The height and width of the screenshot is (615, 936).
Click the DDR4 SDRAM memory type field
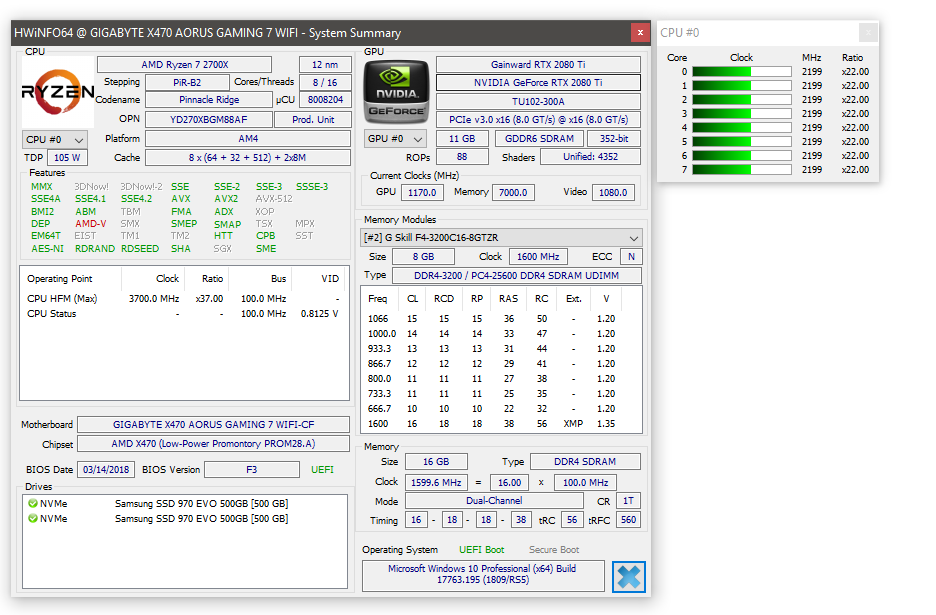tap(585, 462)
